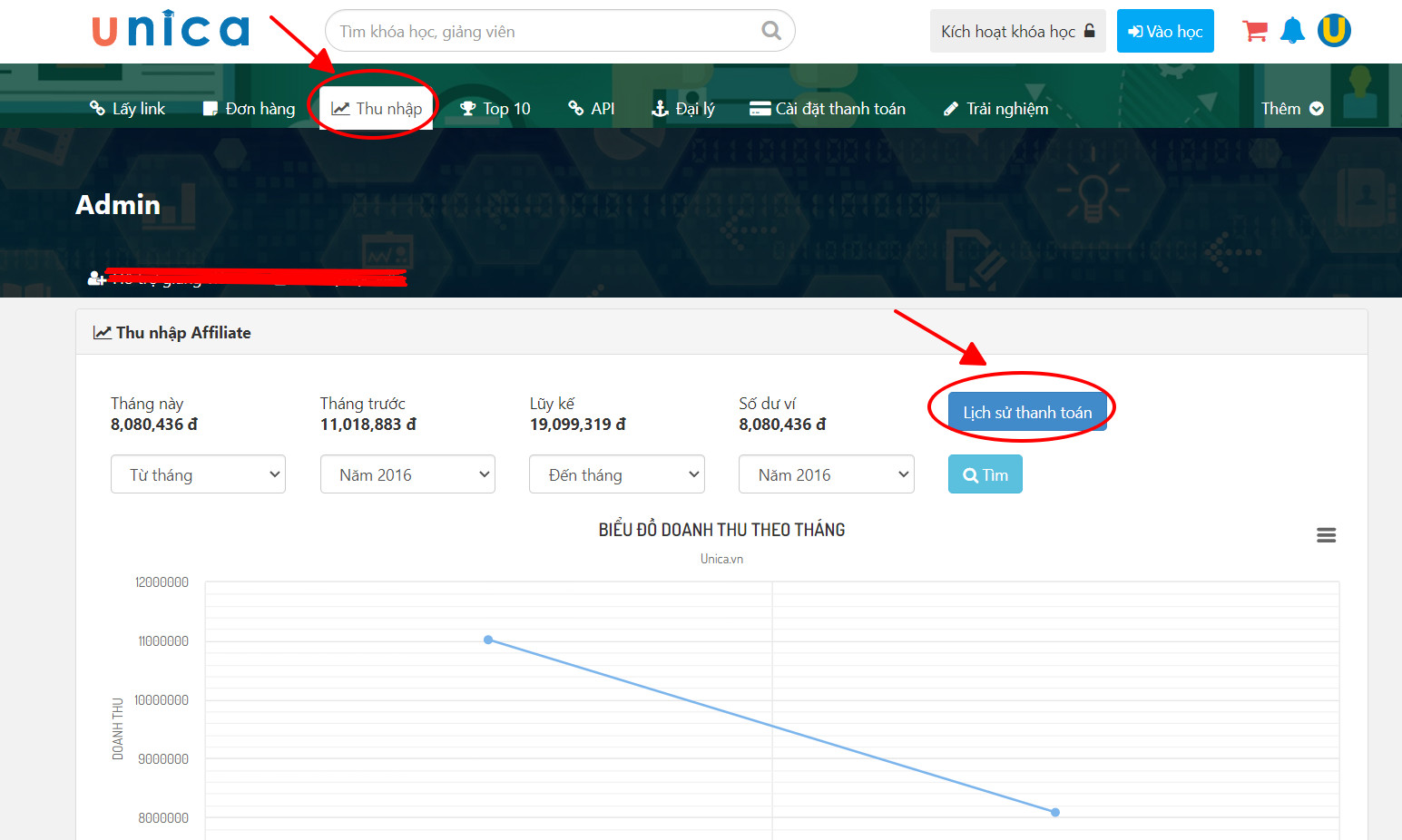
Task: Click the Vào học button
Action: pyautogui.click(x=1165, y=31)
